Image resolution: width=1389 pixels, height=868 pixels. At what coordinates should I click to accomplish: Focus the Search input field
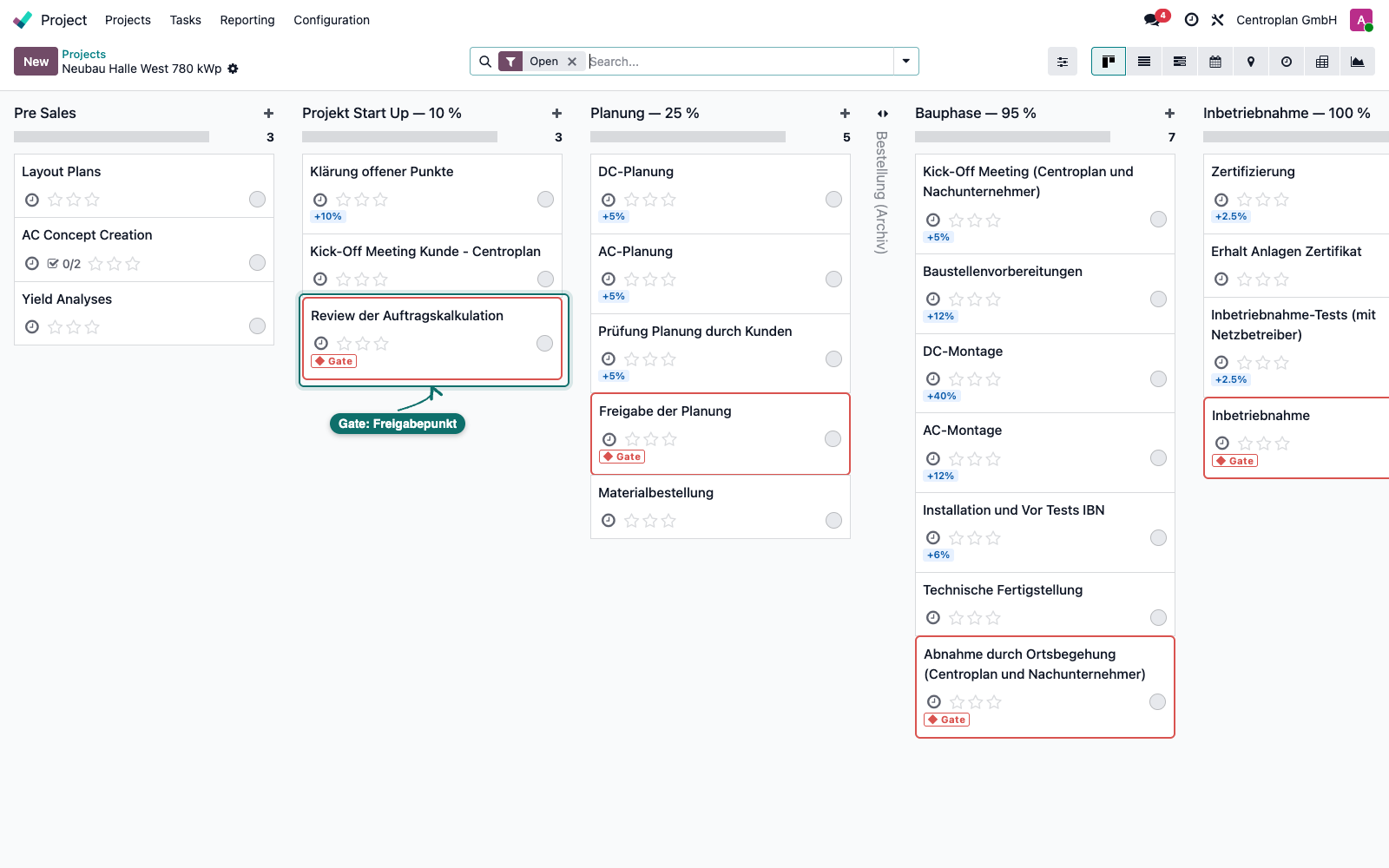click(740, 62)
